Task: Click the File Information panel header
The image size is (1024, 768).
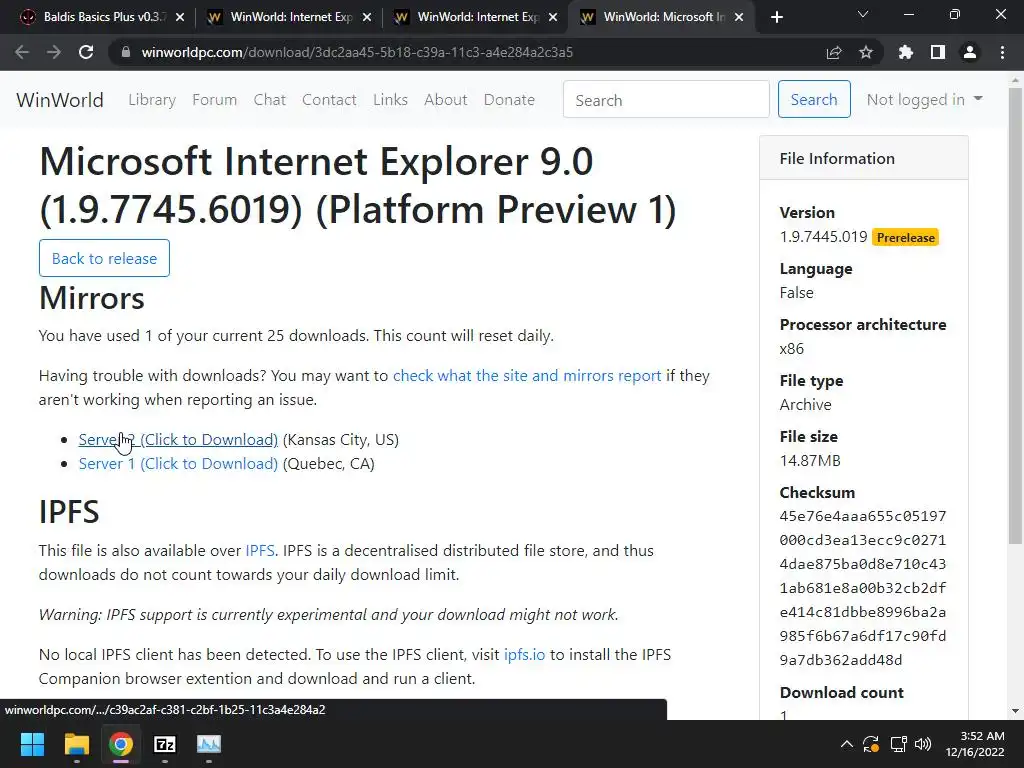Action: pos(863,158)
